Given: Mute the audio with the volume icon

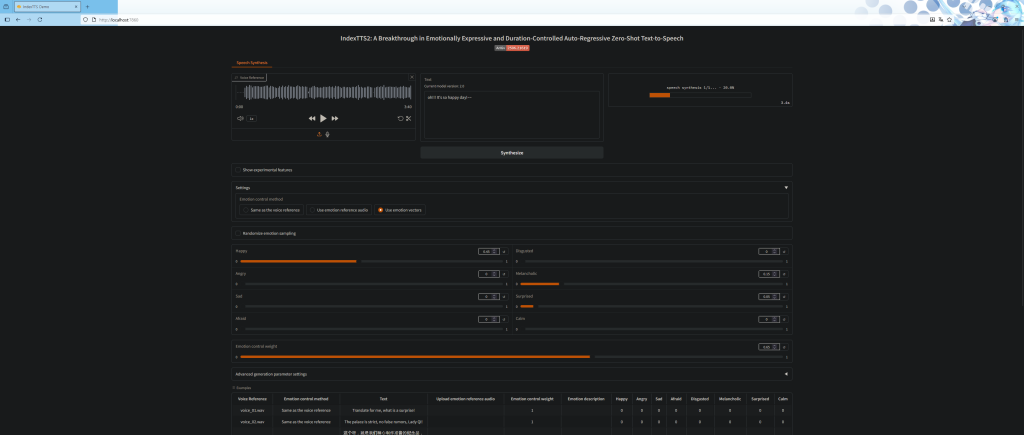Looking at the screenshot, I should point(240,118).
